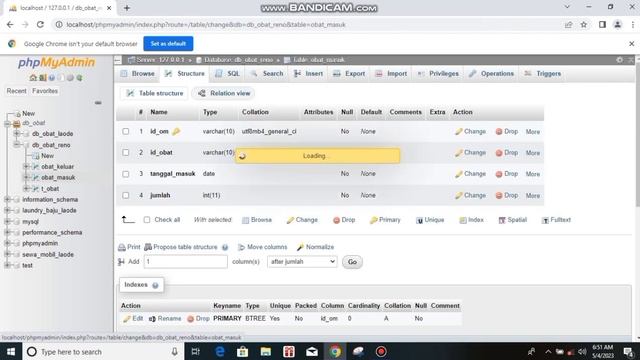Image resolution: width=640 pixels, height=360 pixels.
Task: Click Change link for jumlah row
Action: click(471, 196)
